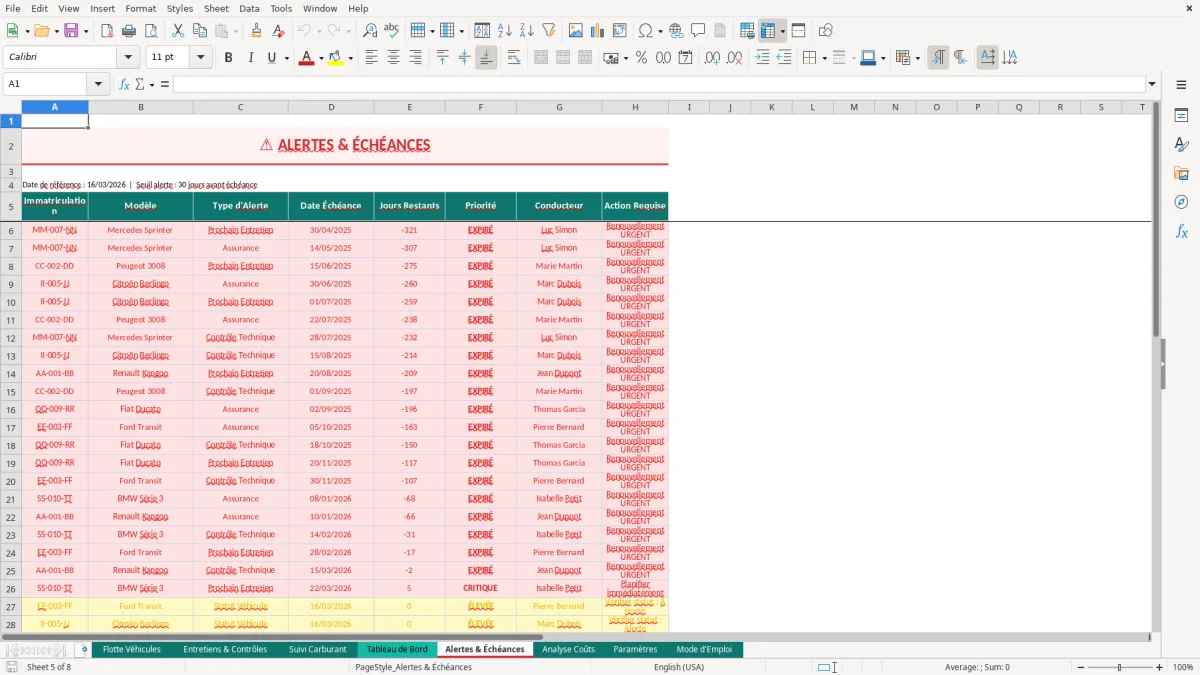Screen dimensions: 1200x675
Task: Click the Insert Image icon
Action: 576,31
